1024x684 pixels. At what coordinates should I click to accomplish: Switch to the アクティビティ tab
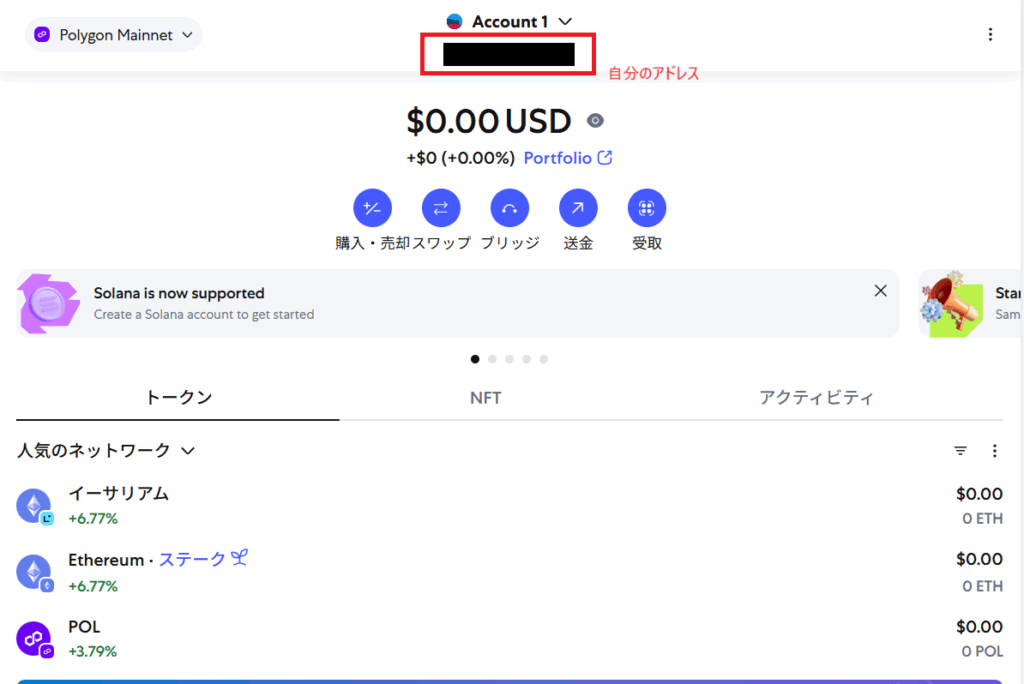[x=816, y=398]
